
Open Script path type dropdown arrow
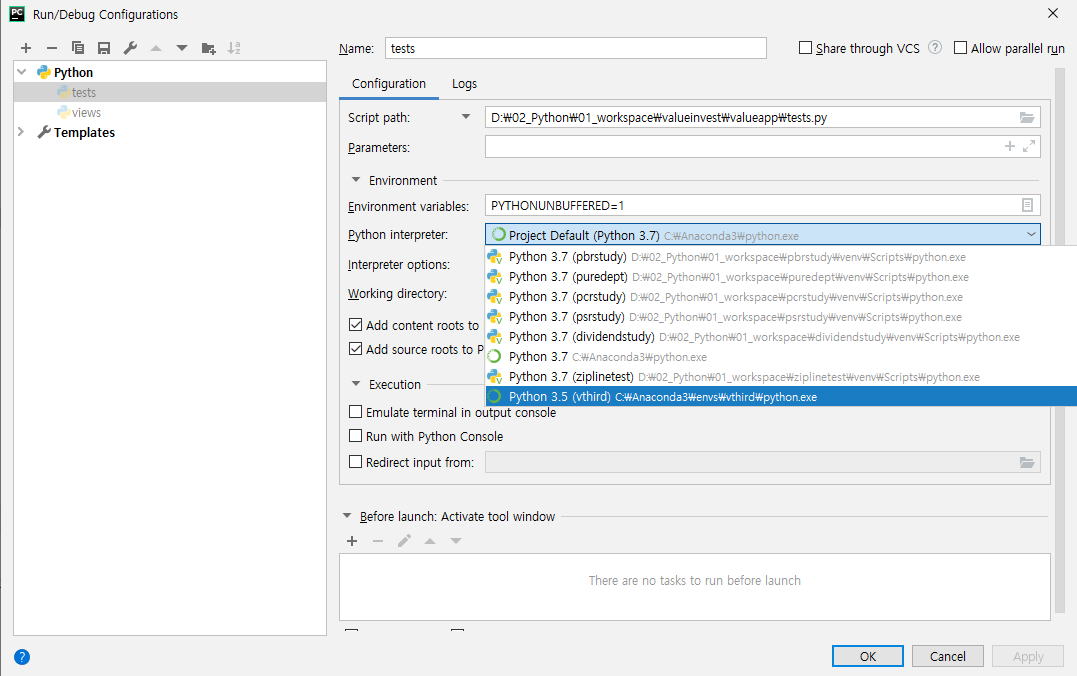[466, 117]
